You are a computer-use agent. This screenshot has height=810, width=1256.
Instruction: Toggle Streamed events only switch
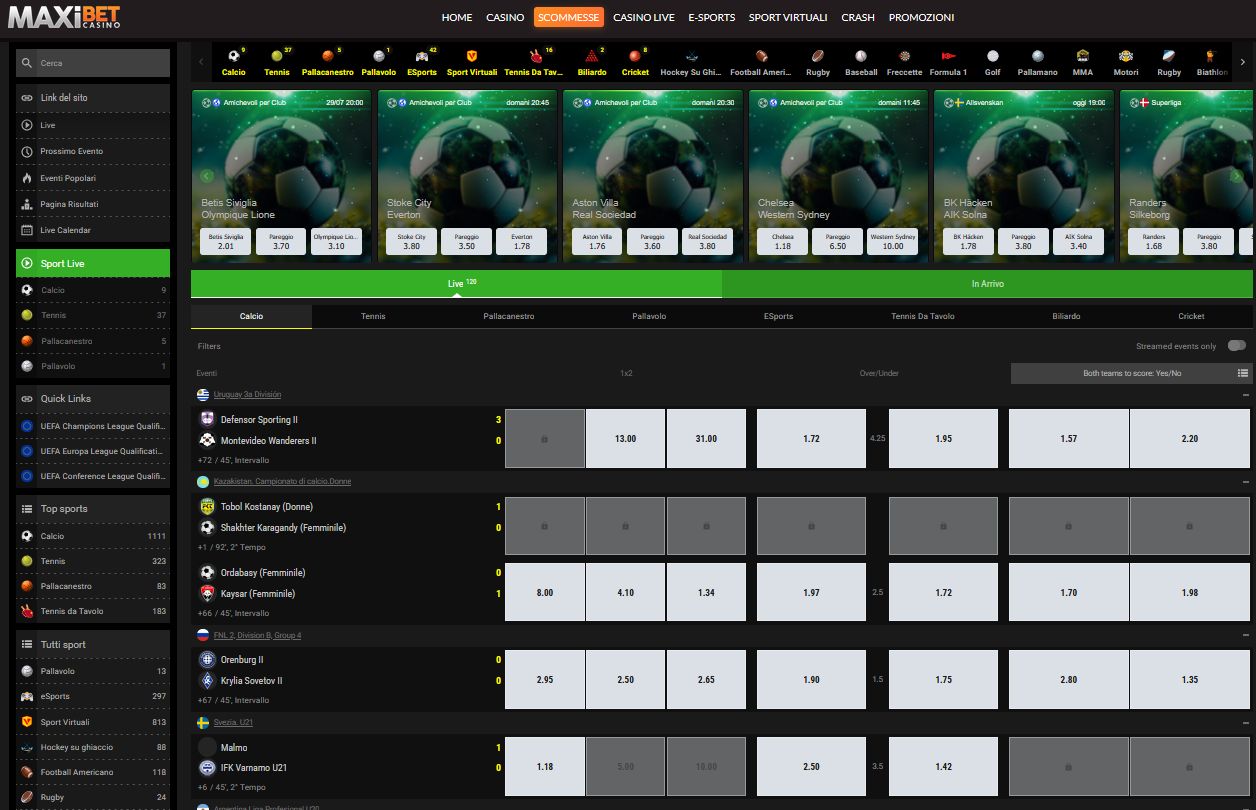click(1237, 346)
